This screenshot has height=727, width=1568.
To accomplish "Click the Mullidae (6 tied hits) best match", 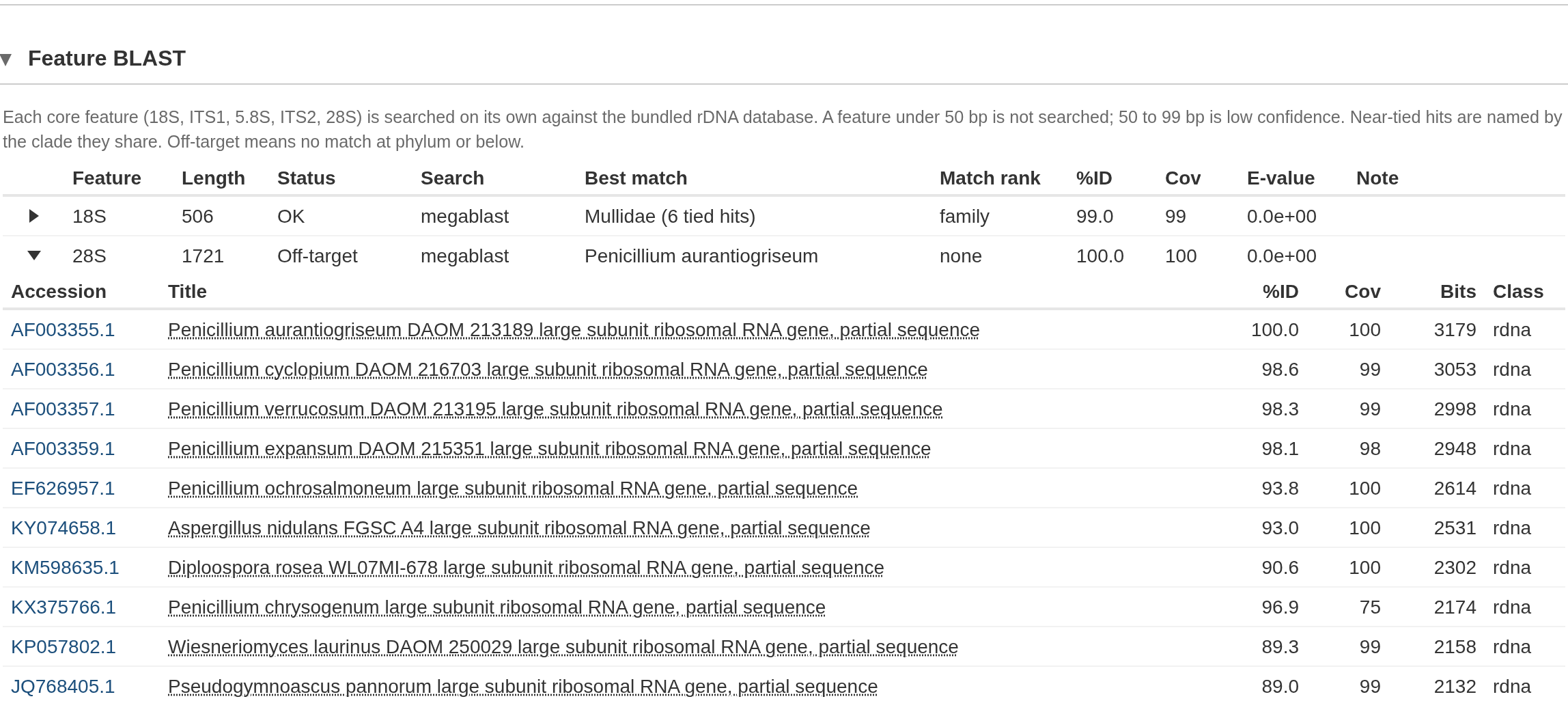I will pyautogui.click(x=670, y=217).
